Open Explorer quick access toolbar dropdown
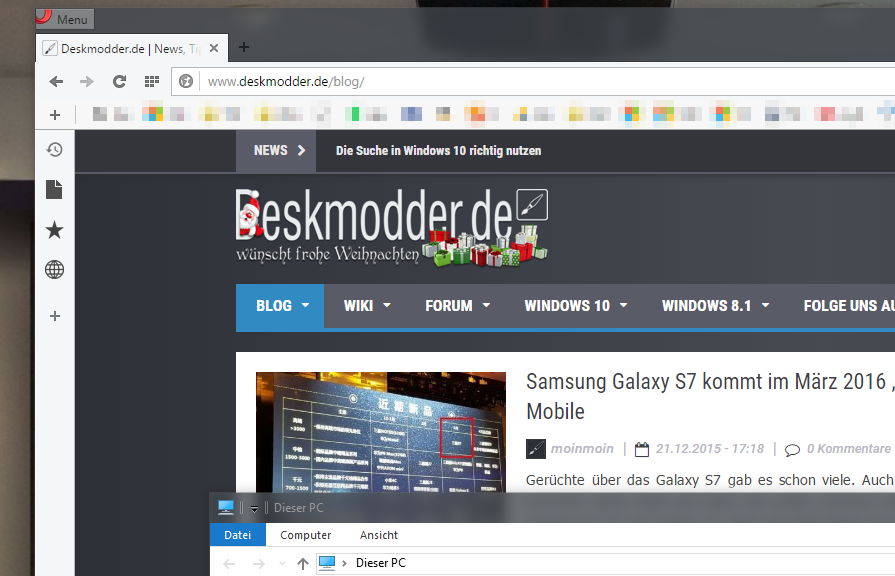895x576 pixels. coord(254,508)
